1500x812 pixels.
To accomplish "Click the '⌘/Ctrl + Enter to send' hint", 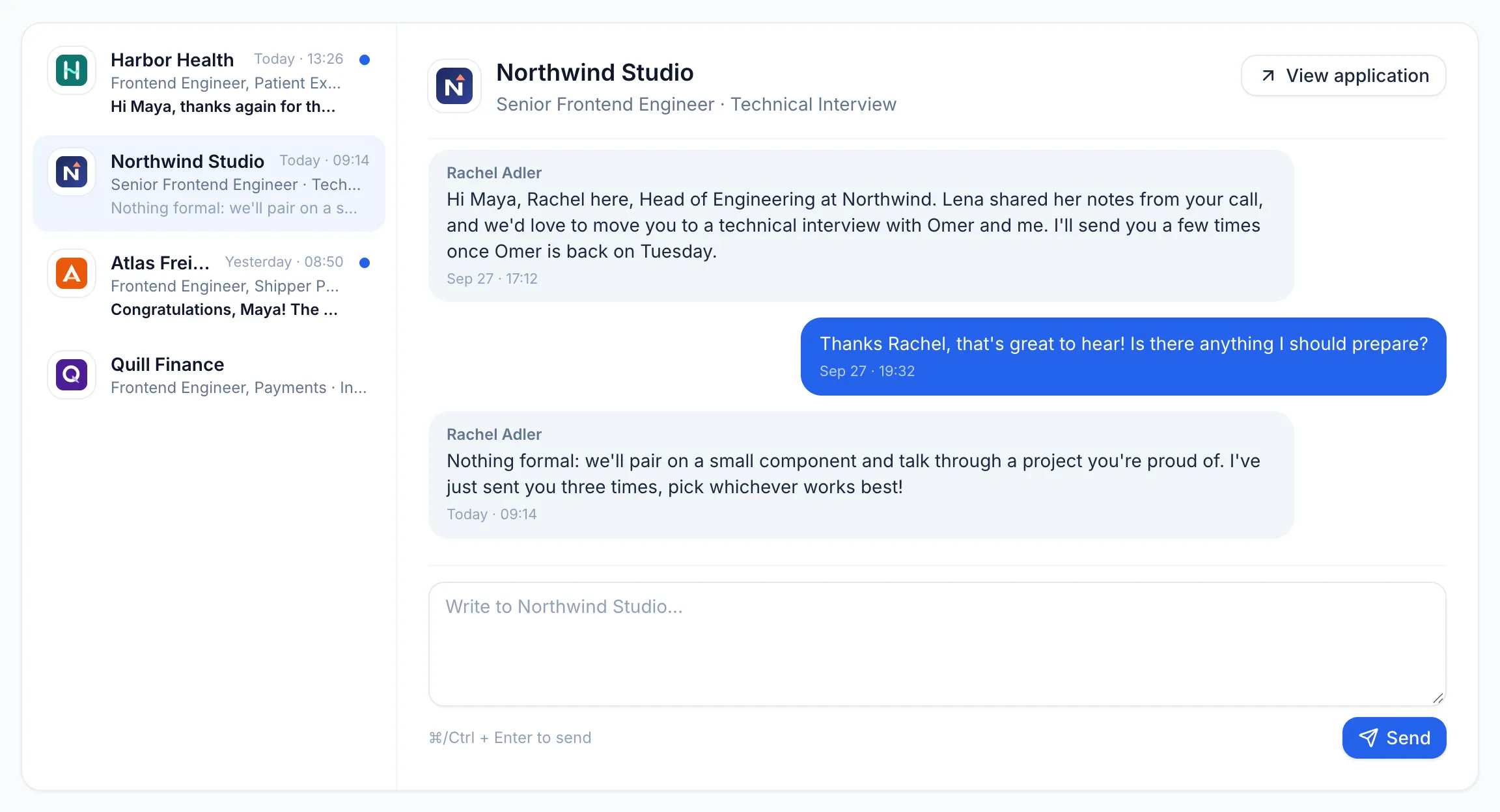I will coord(510,738).
